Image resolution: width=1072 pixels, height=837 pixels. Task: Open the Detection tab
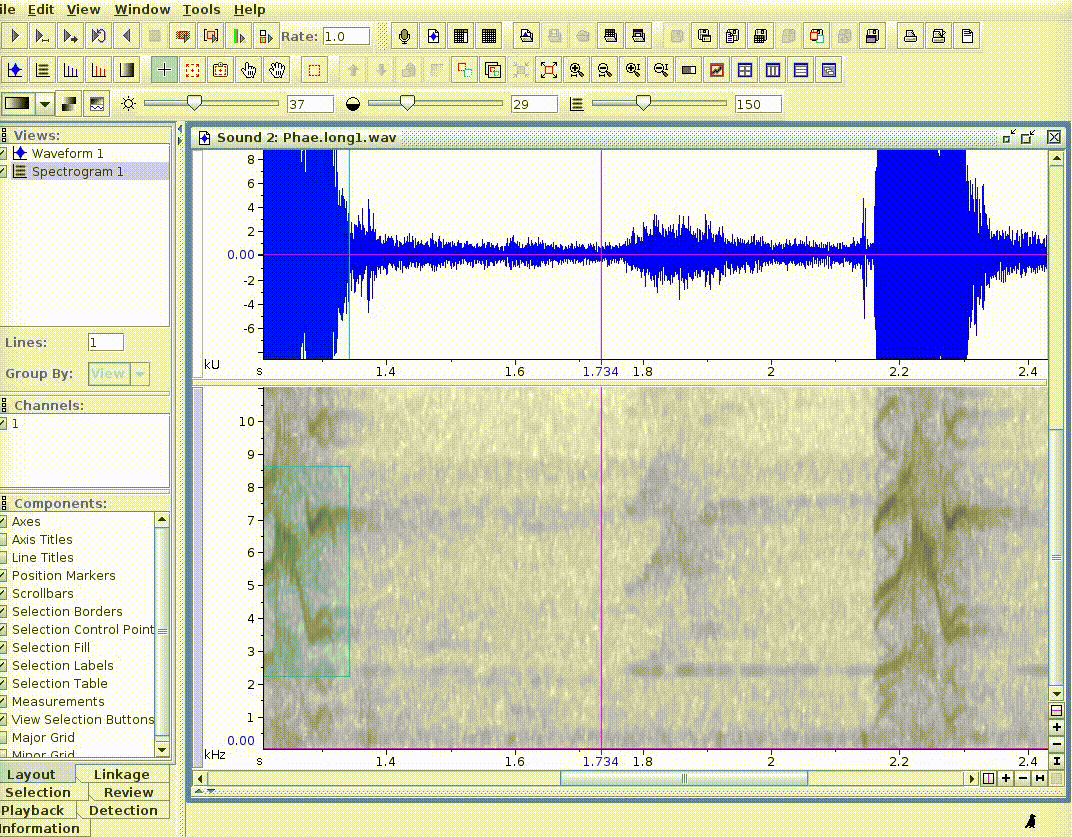tap(123, 810)
